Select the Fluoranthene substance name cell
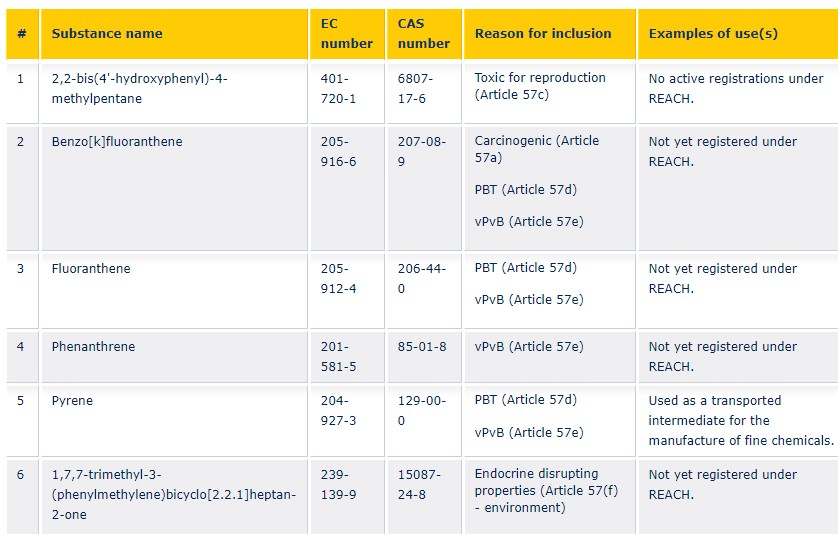Image resolution: width=838 pixels, height=534 pixels. tap(91, 269)
